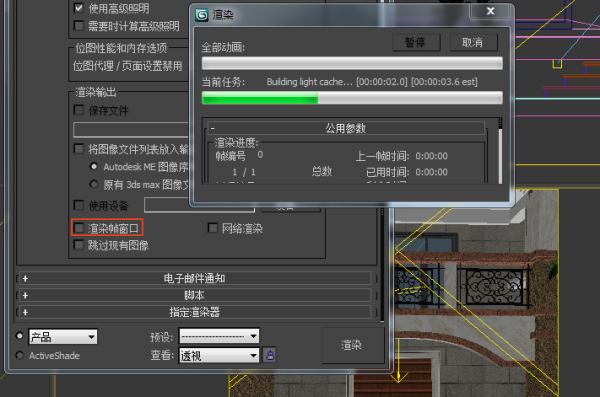Check the 保存文件 option
Screen dimensions: 600x397
coord(79,110)
